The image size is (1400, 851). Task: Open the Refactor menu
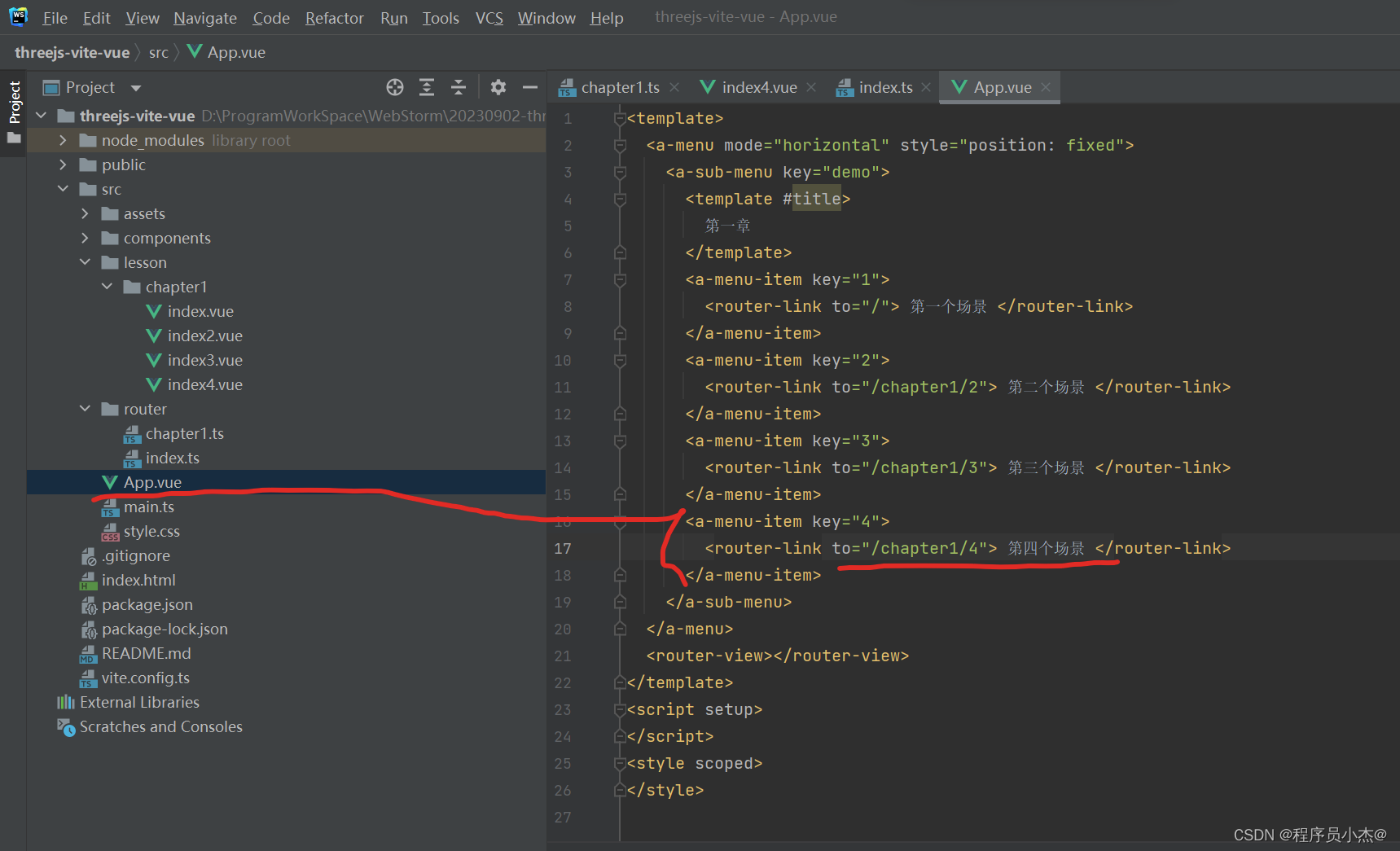pos(335,18)
